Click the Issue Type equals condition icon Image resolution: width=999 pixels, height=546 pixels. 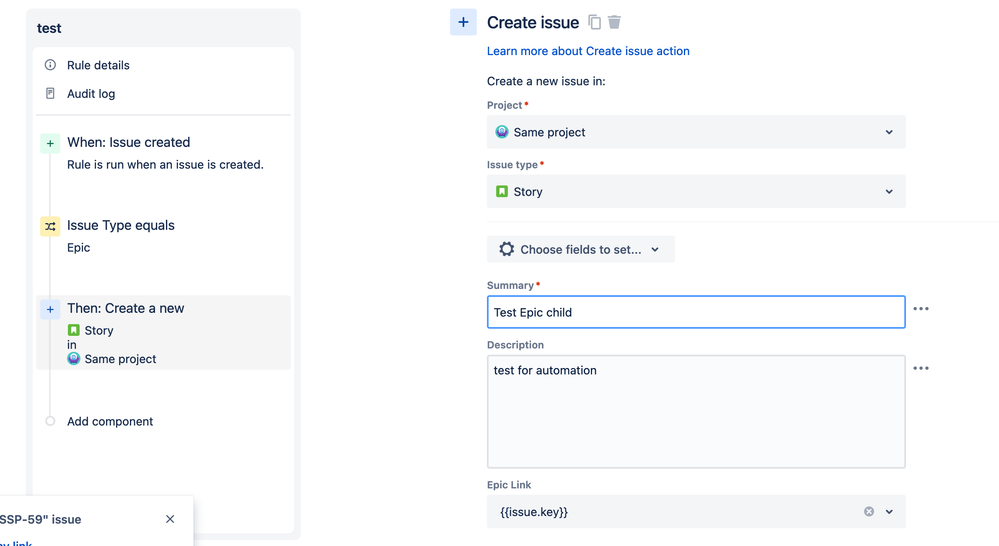(x=50, y=227)
